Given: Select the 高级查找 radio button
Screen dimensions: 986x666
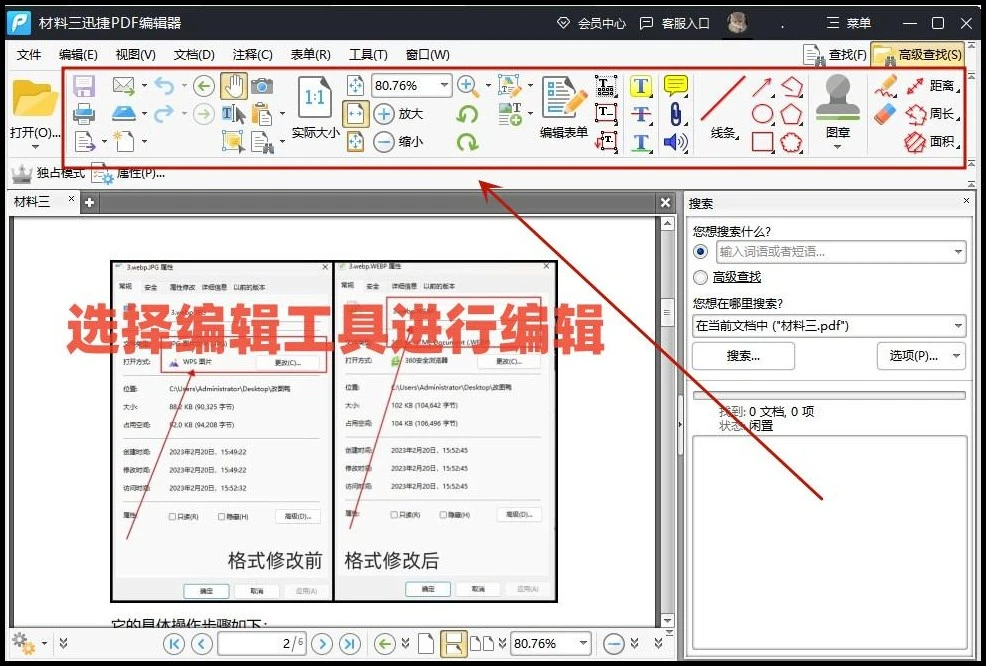Looking at the screenshot, I should click(x=700, y=277).
